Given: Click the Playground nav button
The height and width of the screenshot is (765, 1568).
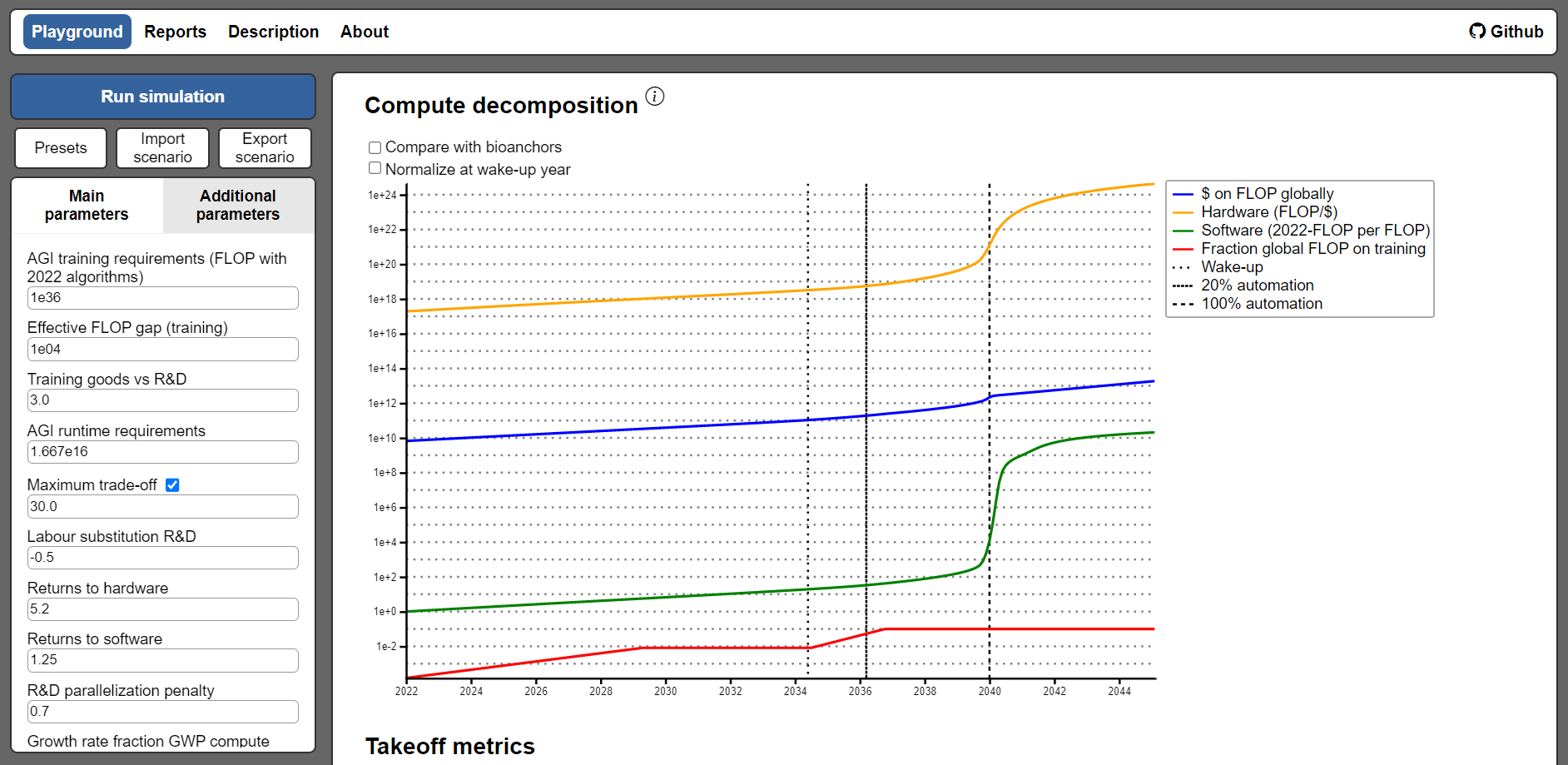Looking at the screenshot, I should [x=77, y=32].
